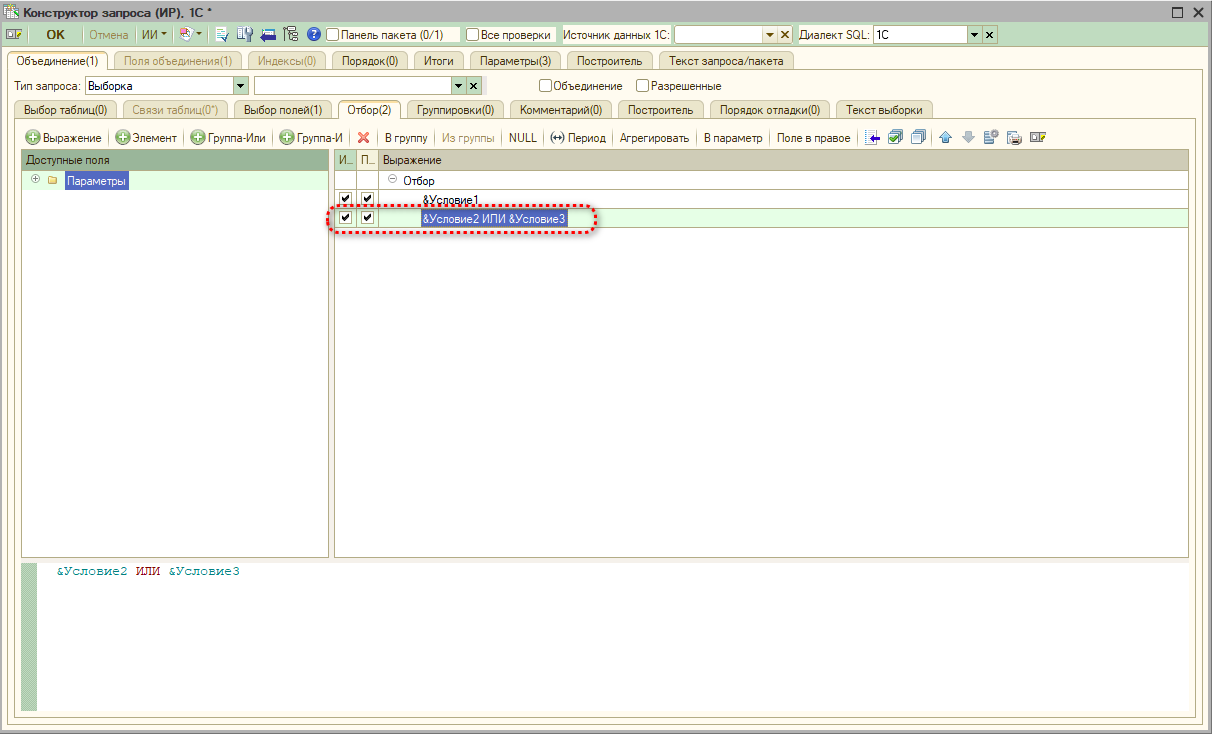Click the check all boxes icon
The width and height of the screenshot is (1212, 734).
895,138
